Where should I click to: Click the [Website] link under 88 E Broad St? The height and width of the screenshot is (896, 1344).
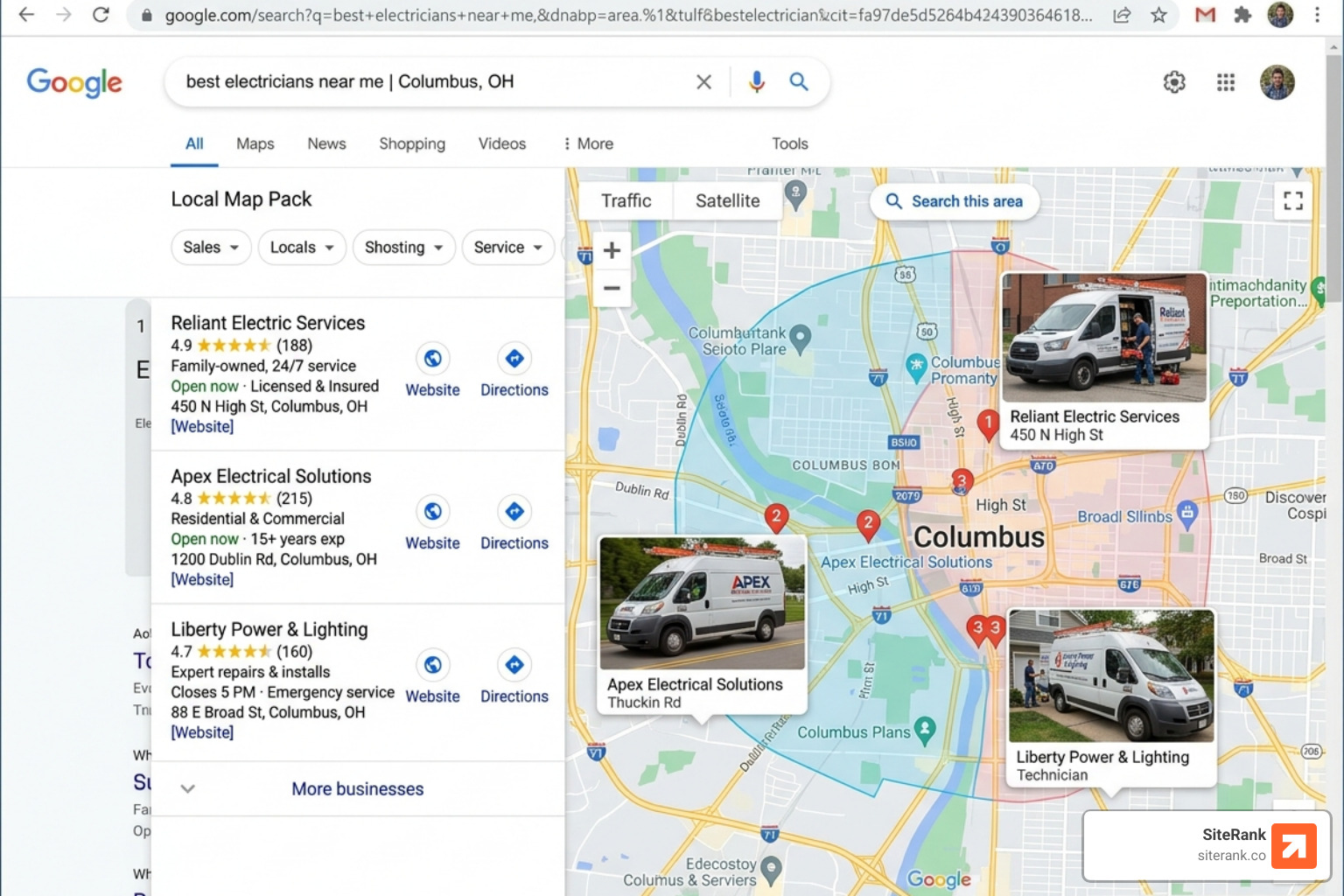click(202, 733)
